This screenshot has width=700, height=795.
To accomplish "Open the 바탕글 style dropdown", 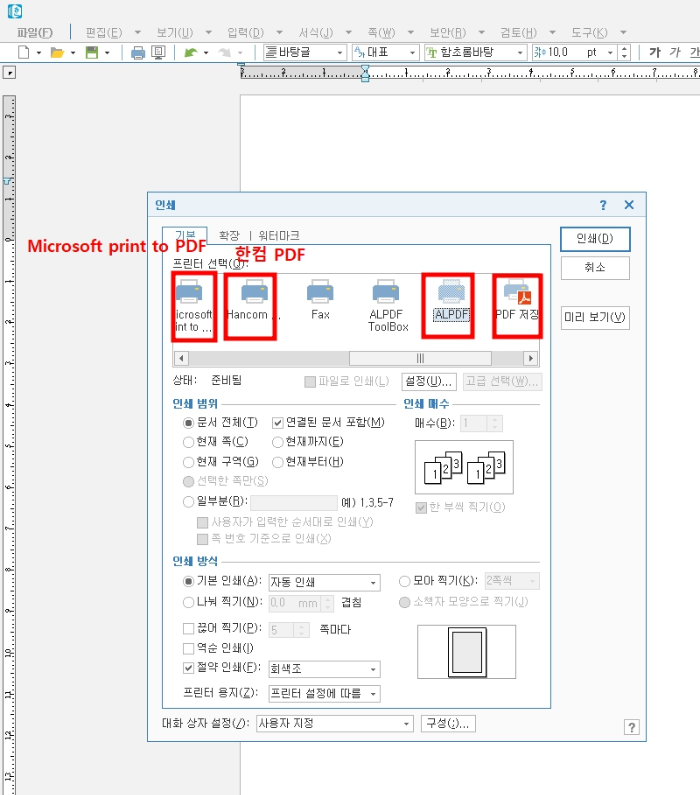I will point(305,52).
